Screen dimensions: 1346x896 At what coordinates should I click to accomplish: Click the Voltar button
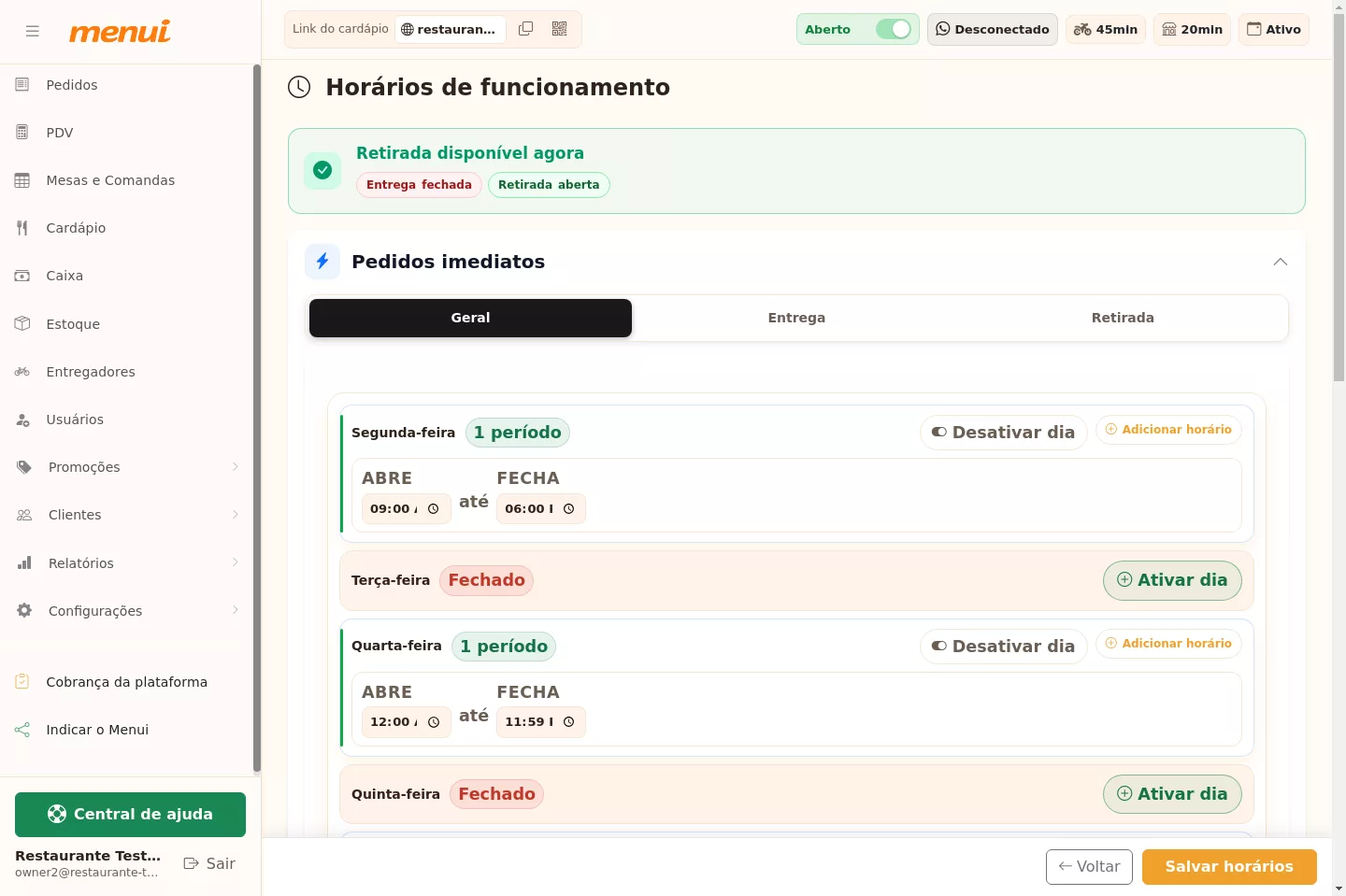click(x=1089, y=867)
